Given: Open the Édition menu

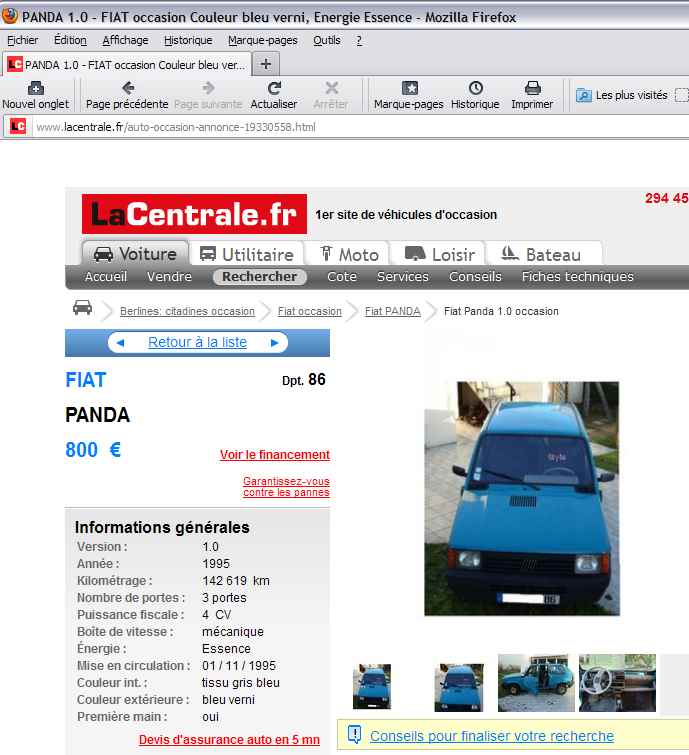Looking at the screenshot, I should point(70,40).
